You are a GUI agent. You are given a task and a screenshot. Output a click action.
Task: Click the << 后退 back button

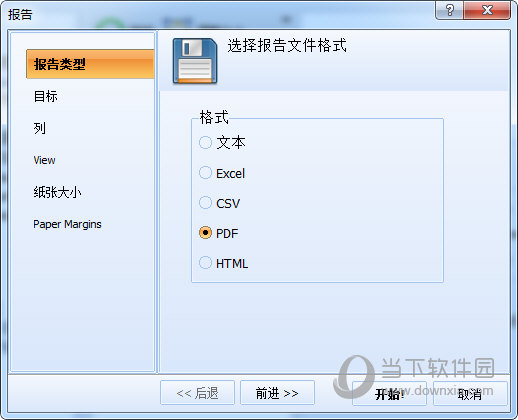[197, 393]
